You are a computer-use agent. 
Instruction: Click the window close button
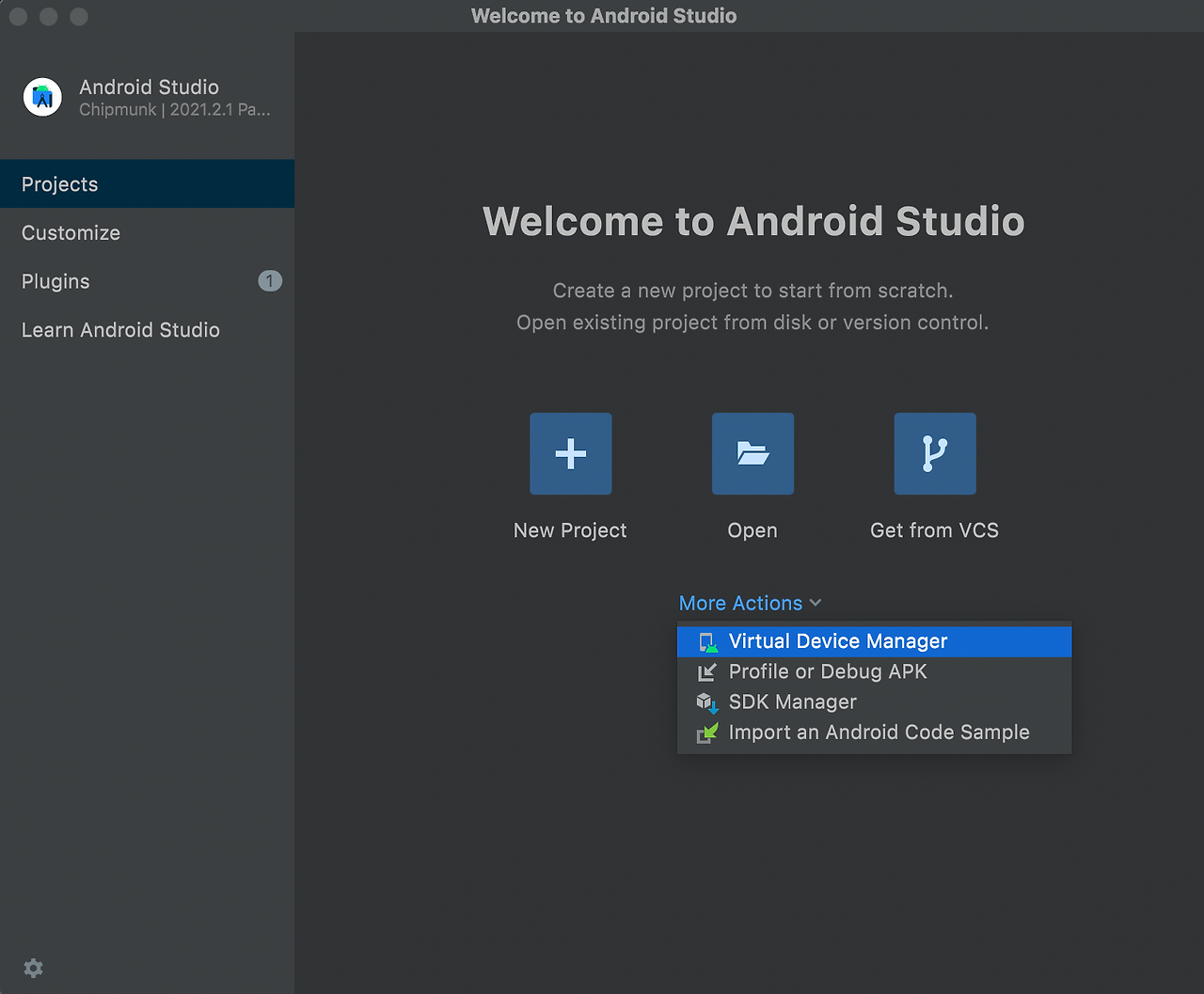tap(18, 16)
